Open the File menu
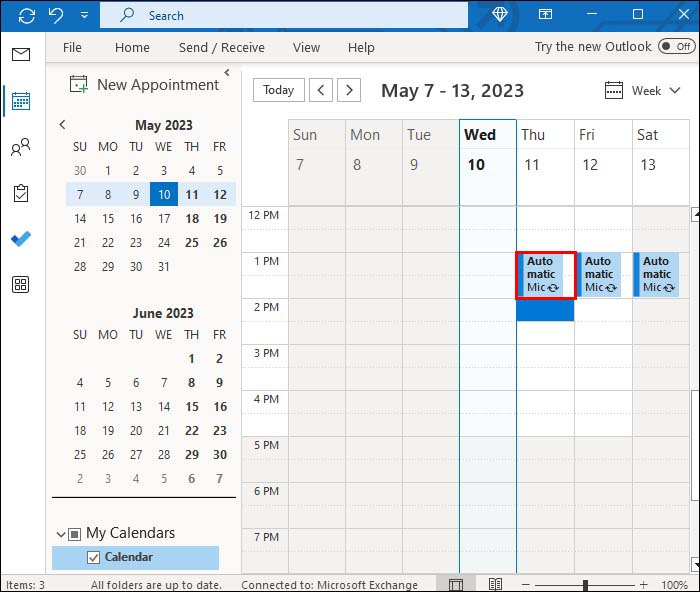The width and height of the screenshot is (700, 592). click(72, 47)
